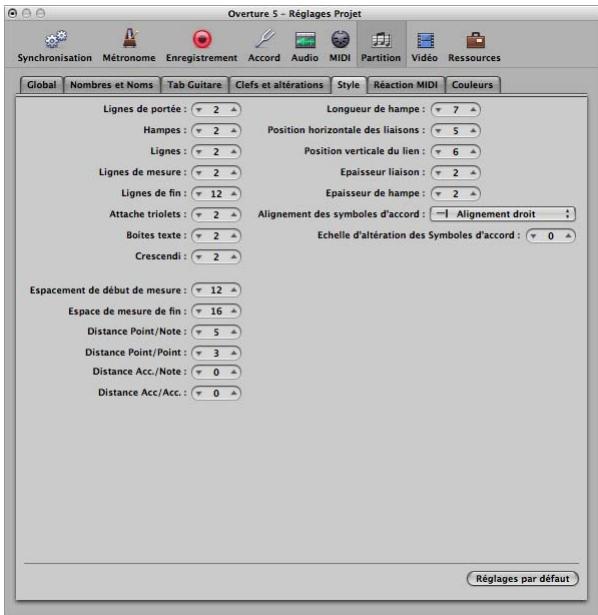Decrease Distance Point/Point value
This screenshot has height=615, width=598.
click(199, 353)
